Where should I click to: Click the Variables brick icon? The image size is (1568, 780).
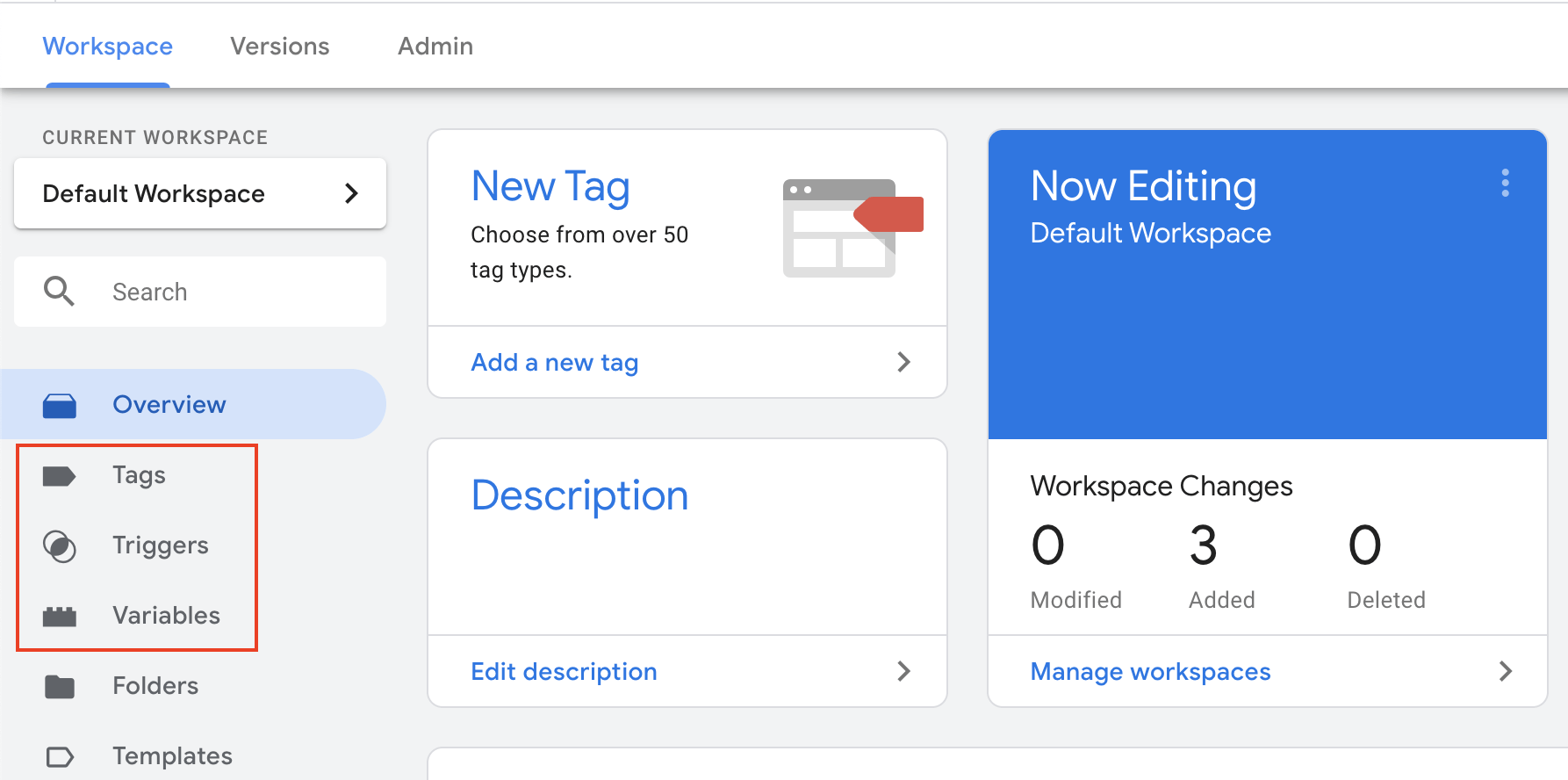point(60,617)
